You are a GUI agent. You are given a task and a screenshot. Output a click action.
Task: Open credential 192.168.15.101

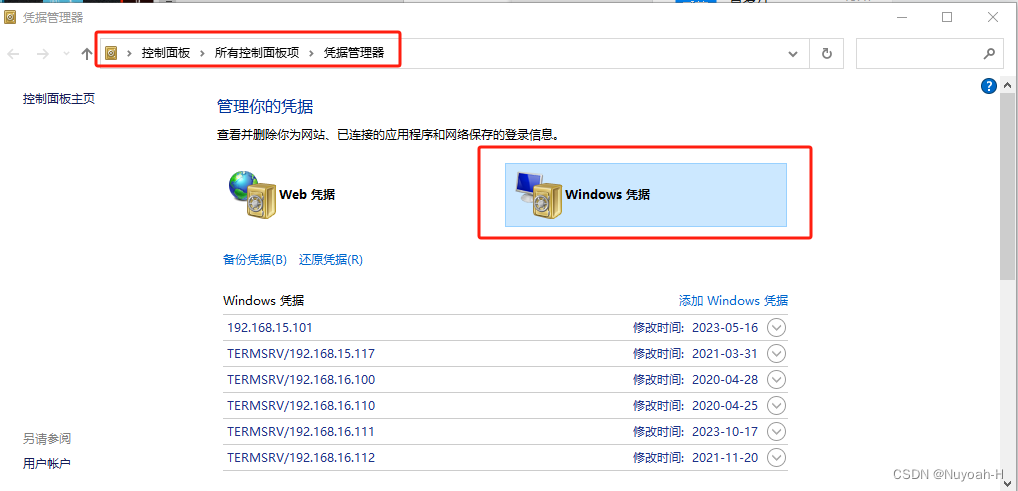point(270,328)
